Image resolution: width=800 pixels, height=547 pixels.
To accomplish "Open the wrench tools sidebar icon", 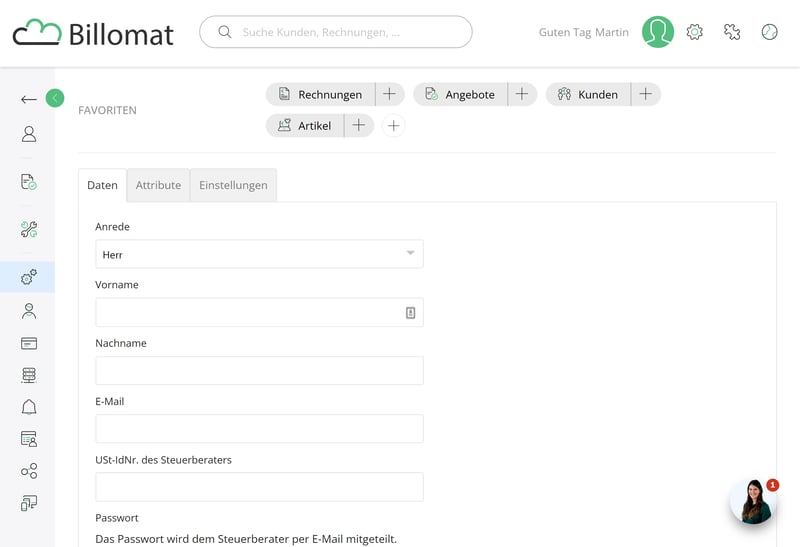I will [29, 229].
